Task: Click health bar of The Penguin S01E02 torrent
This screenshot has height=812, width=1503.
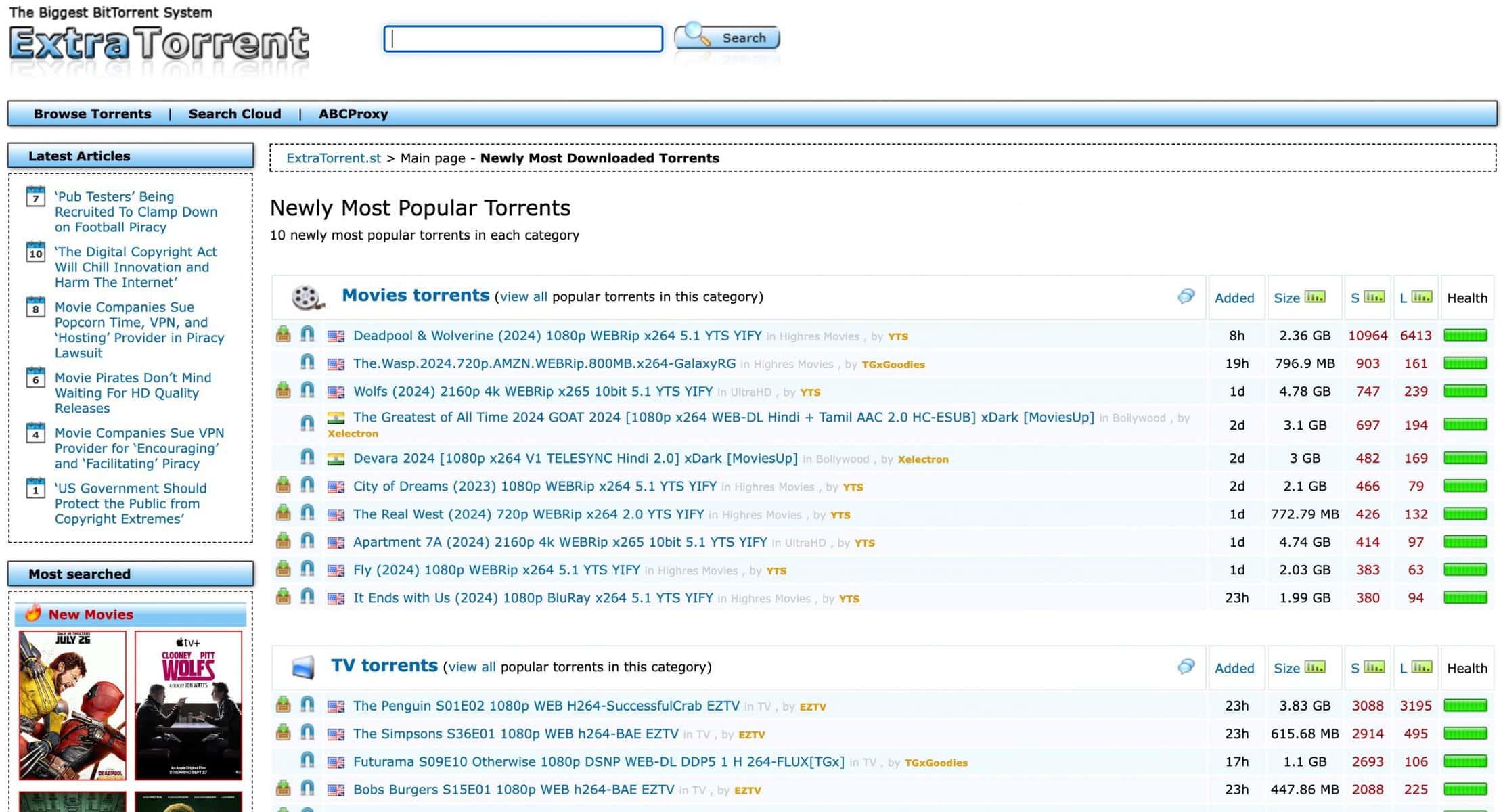Action: pyautogui.click(x=1465, y=706)
